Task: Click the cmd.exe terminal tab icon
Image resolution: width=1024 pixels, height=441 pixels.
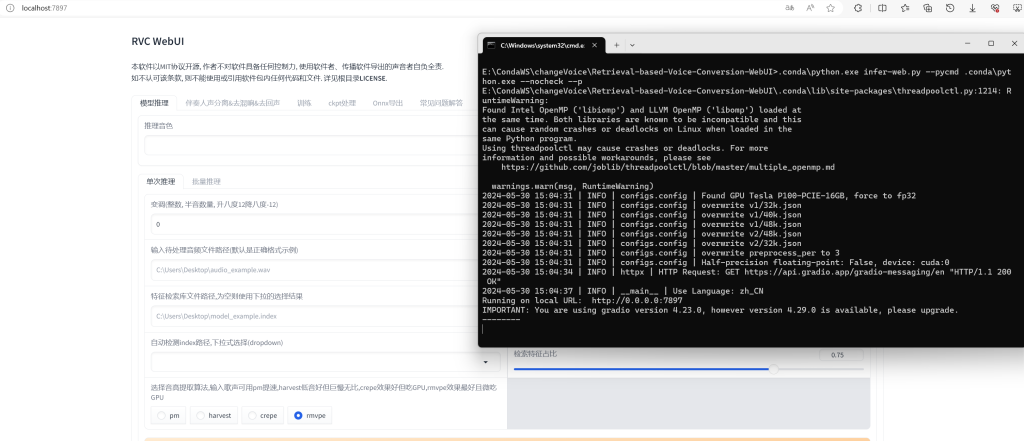Action: (x=490, y=45)
